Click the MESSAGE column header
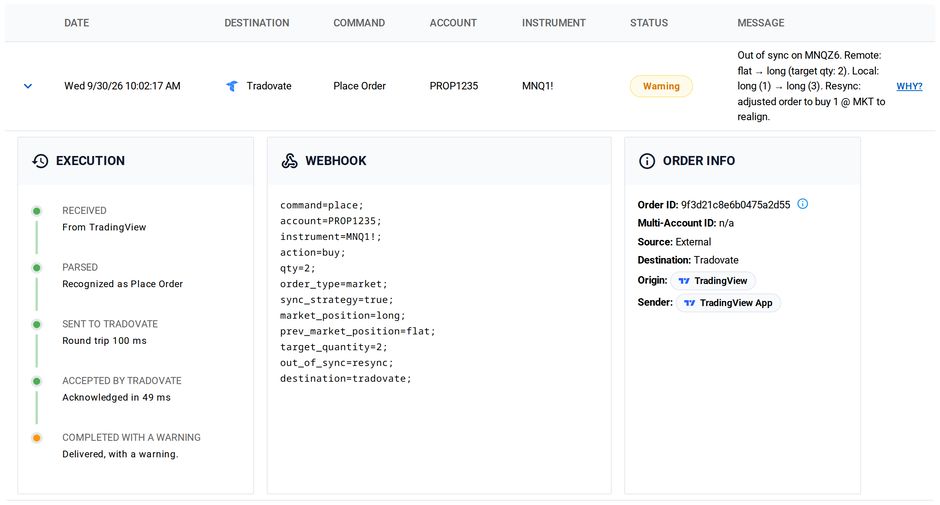 (761, 23)
